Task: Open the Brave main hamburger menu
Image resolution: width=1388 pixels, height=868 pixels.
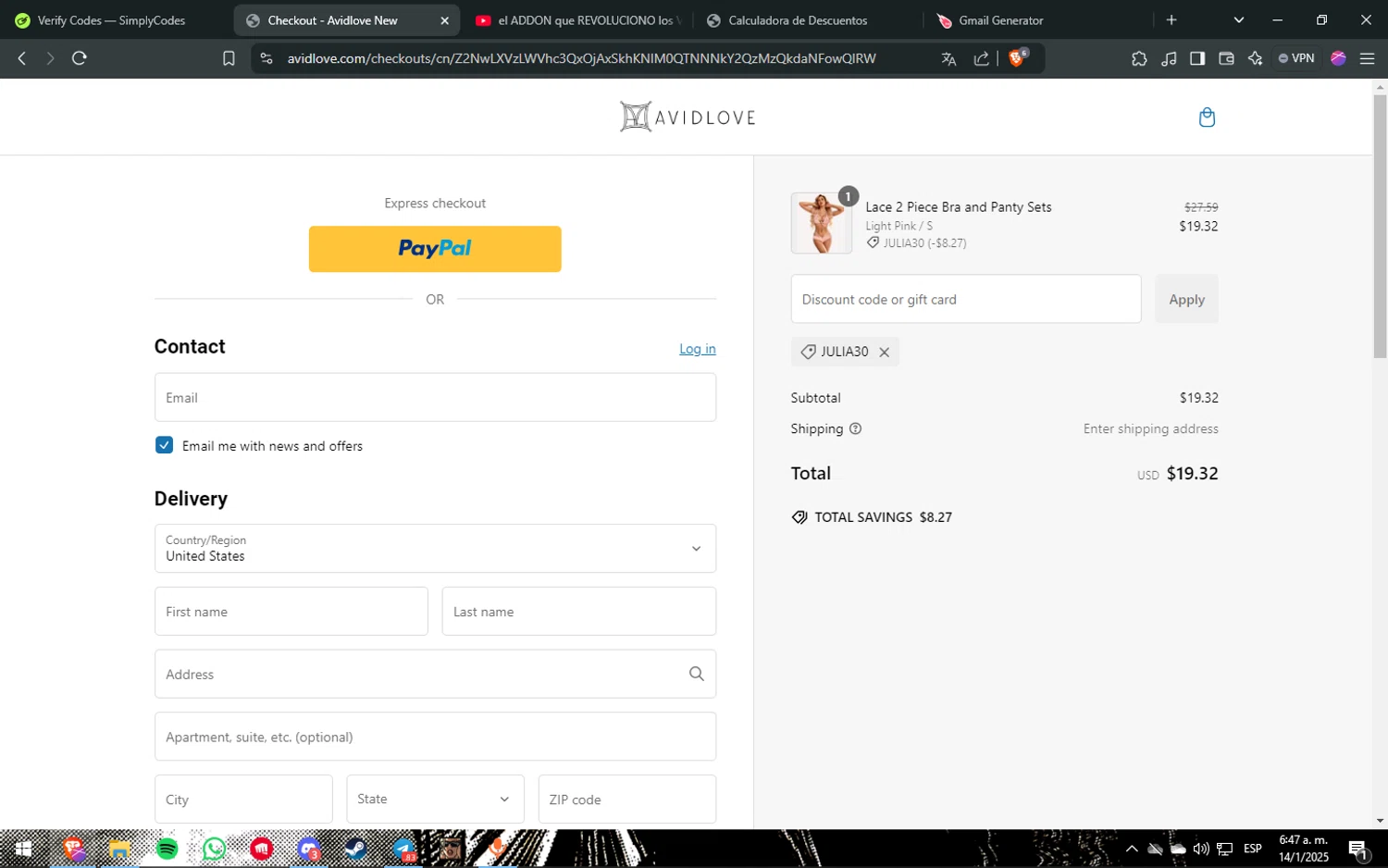Action: (x=1367, y=58)
